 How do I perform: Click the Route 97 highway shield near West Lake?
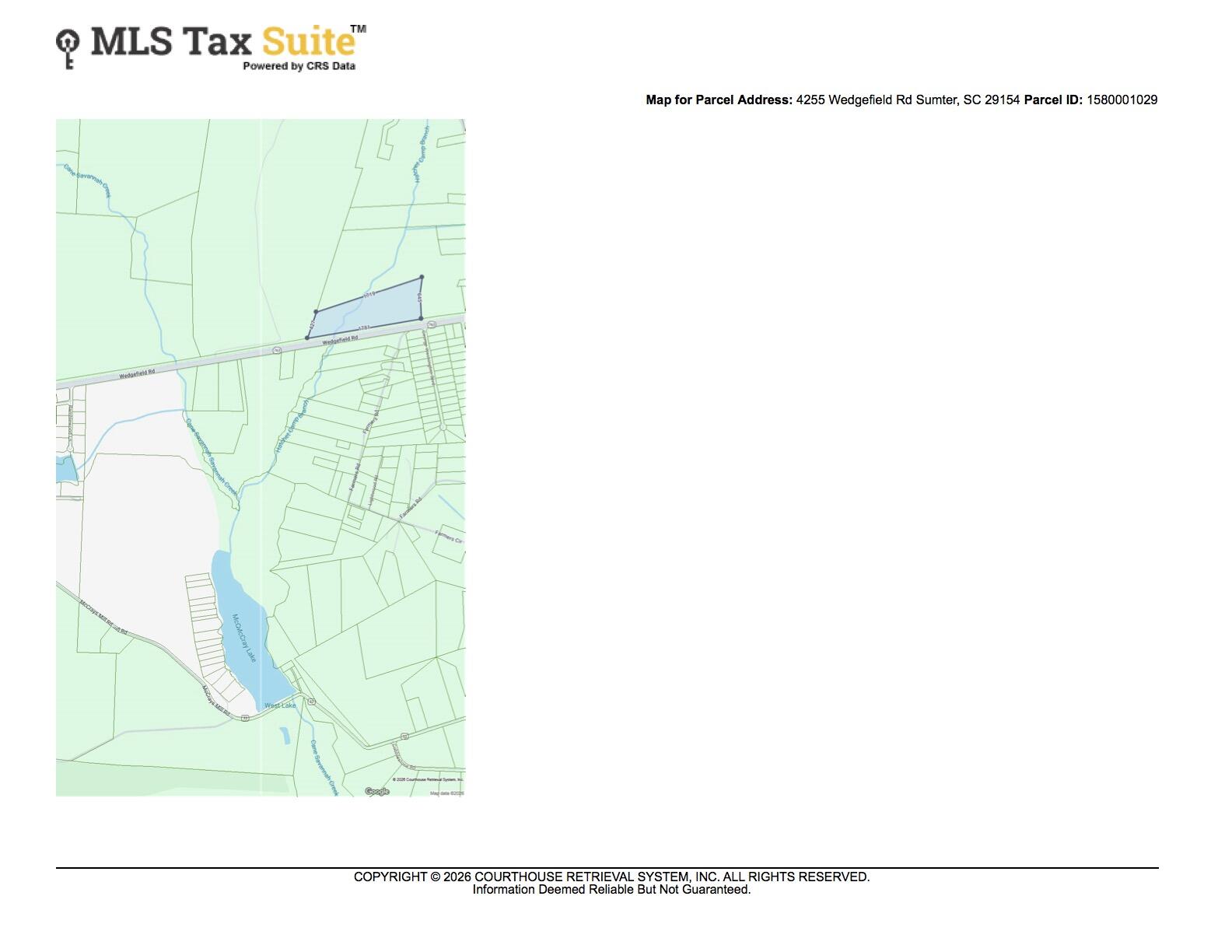[312, 702]
